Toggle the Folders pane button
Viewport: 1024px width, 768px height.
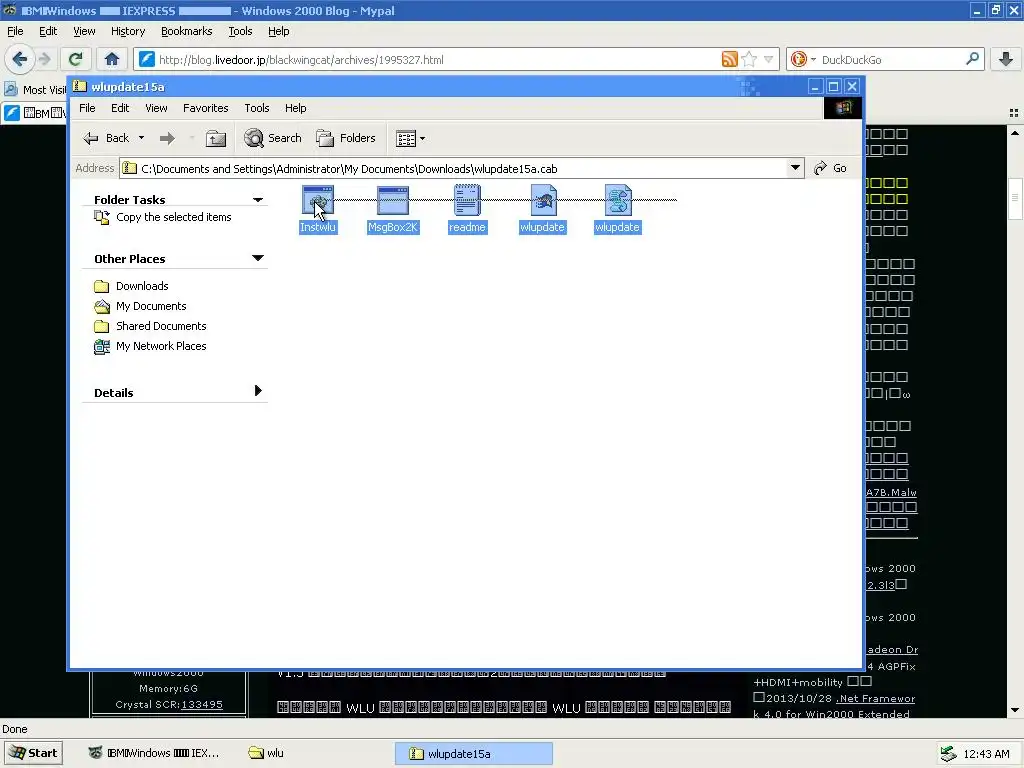coord(346,138)
